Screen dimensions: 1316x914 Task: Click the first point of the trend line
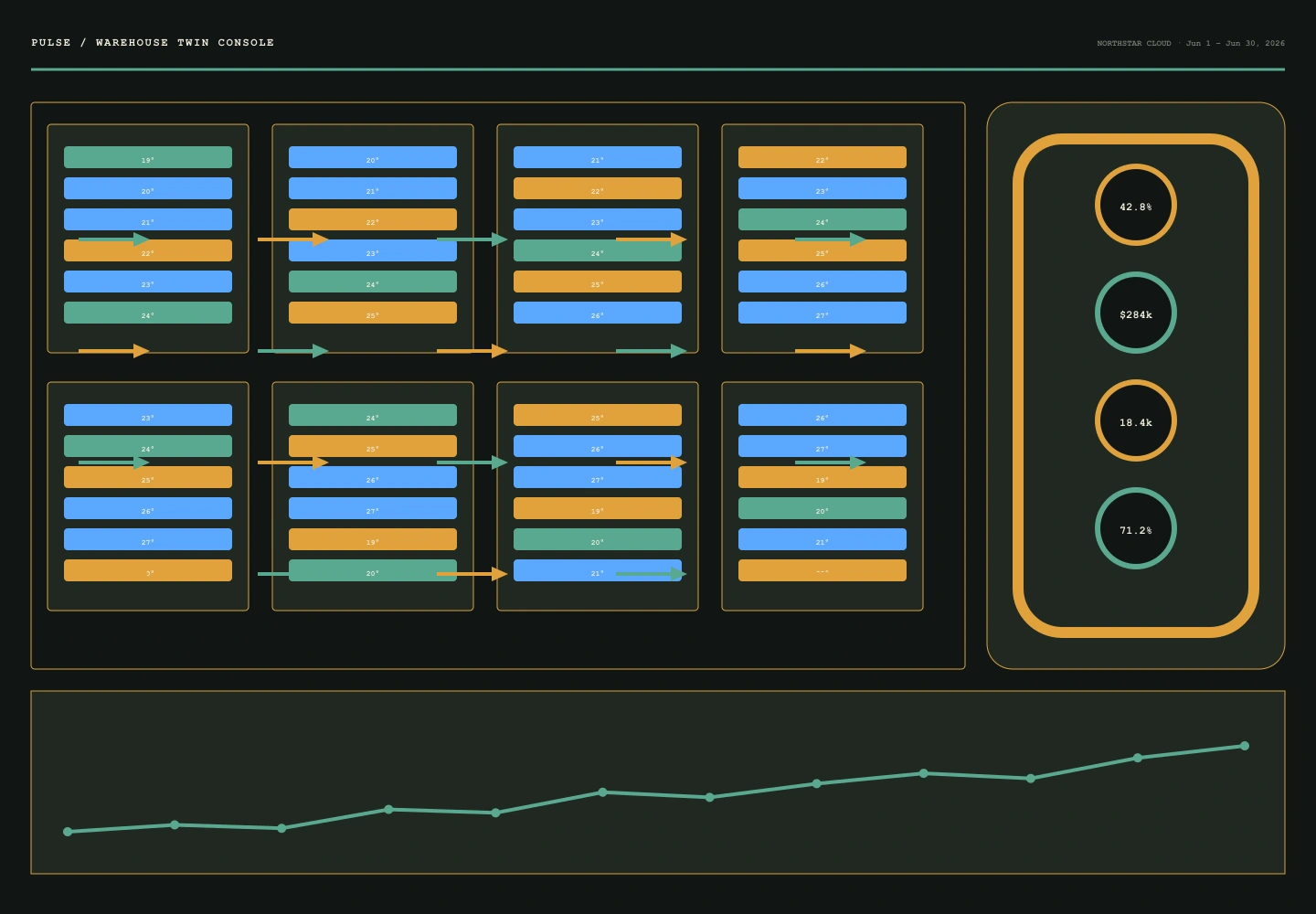(x=68, y=832)
